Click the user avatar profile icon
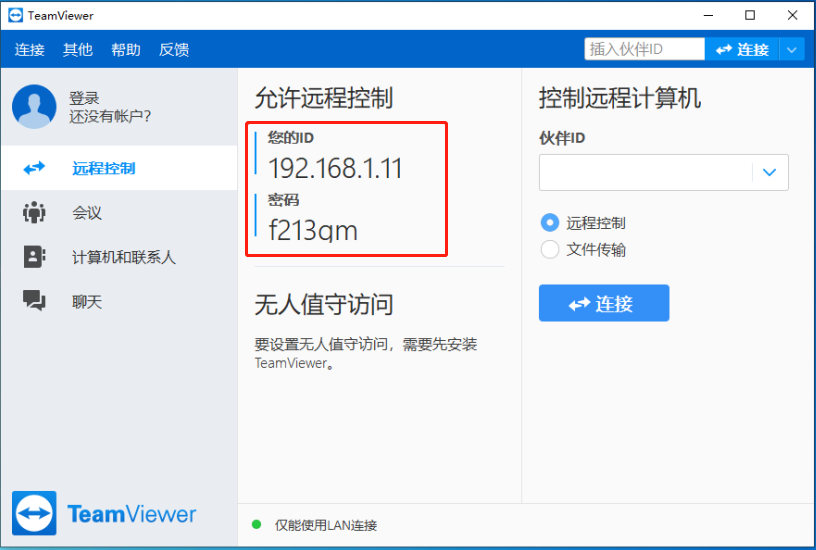The width and height of the screenshot is (816, 550). 34,107
